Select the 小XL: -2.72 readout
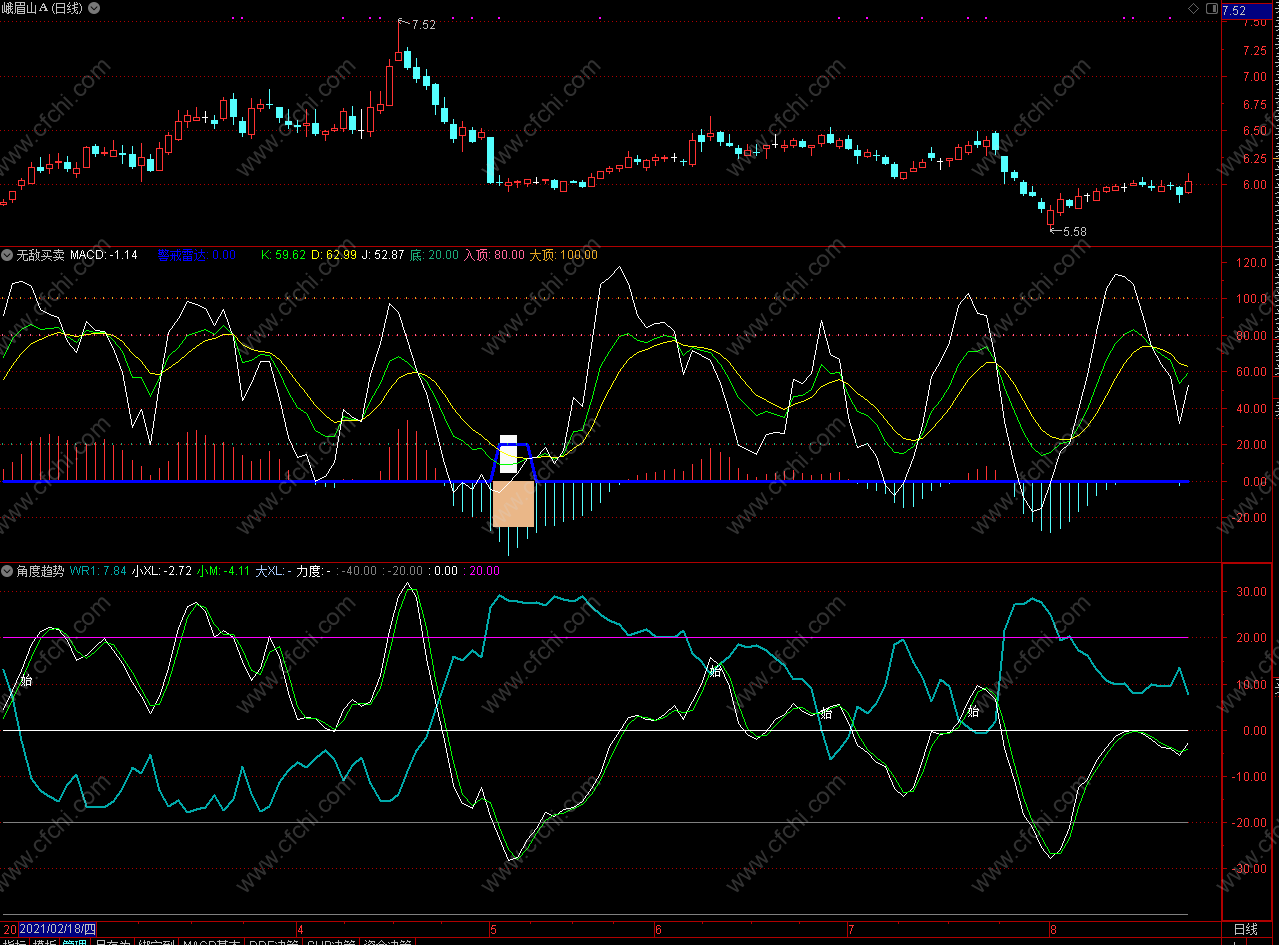The height and width of the screenshot is (945, 1279). [x=162, y=571]
